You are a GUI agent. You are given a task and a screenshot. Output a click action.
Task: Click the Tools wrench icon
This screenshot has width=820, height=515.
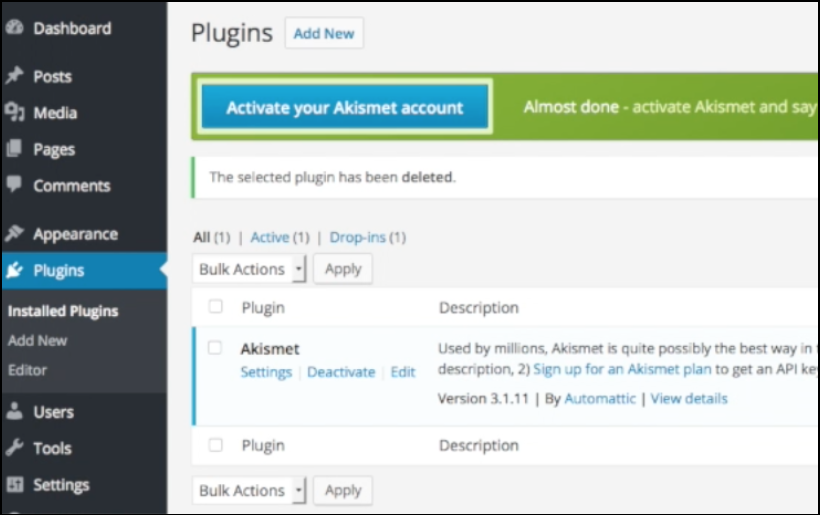[x=15, y=448]
